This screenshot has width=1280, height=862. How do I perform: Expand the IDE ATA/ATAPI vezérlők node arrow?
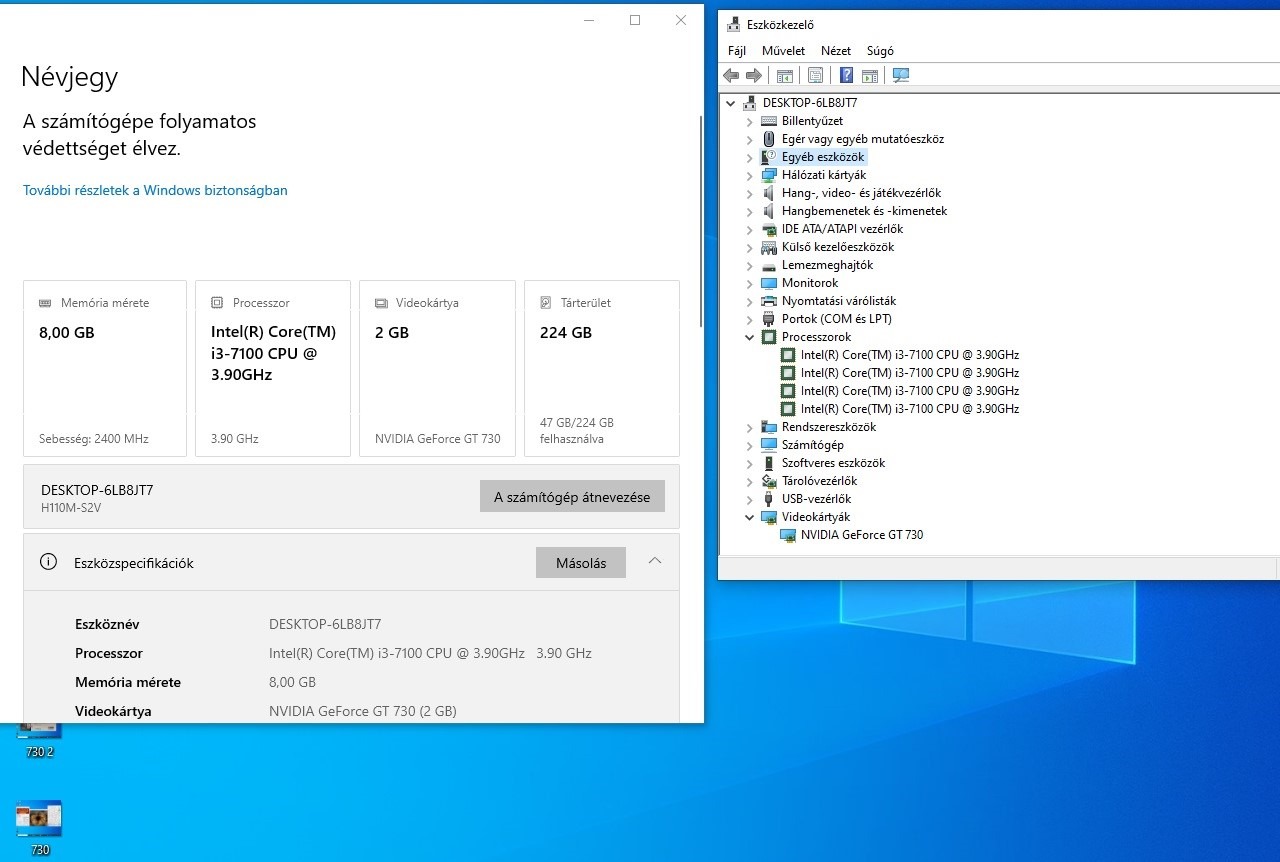[750, 229]
